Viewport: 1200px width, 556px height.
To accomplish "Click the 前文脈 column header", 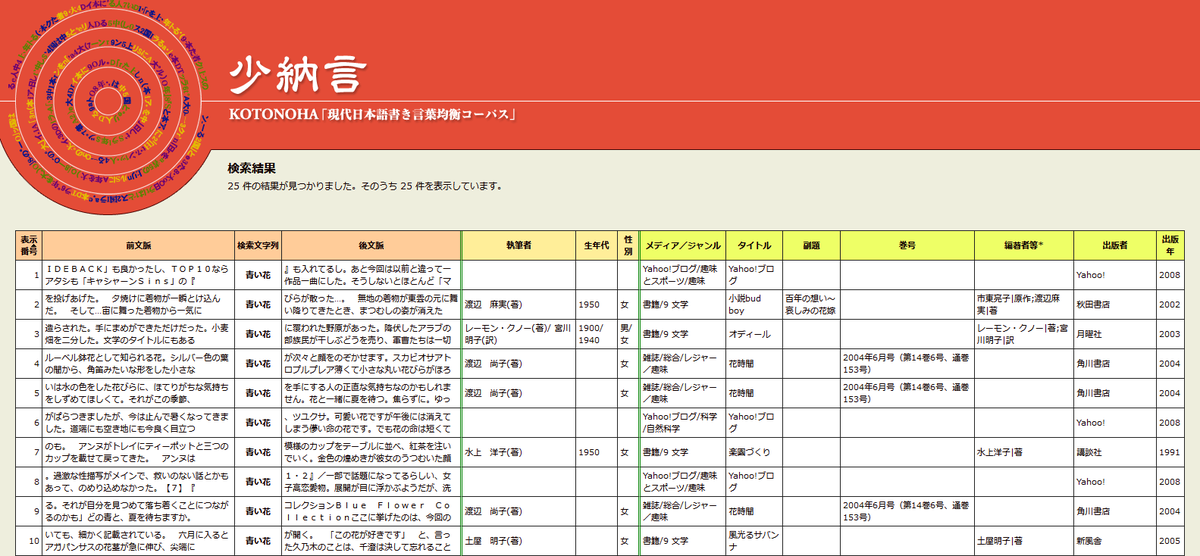I will point(137,244).
